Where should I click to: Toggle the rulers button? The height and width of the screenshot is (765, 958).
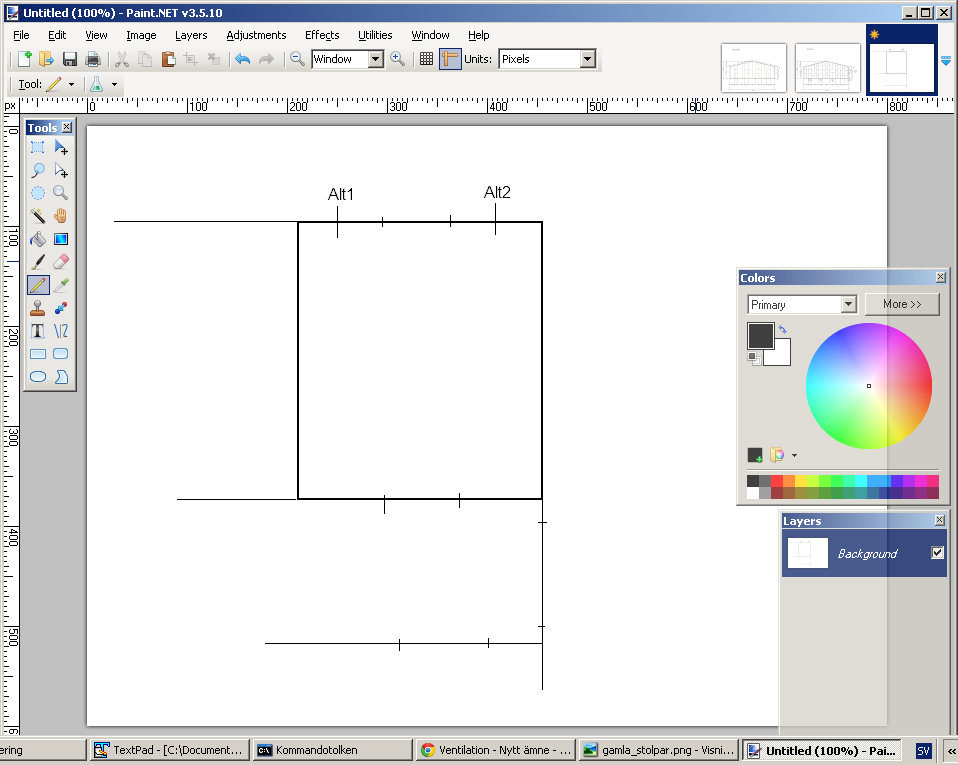(x=450, y=59)
